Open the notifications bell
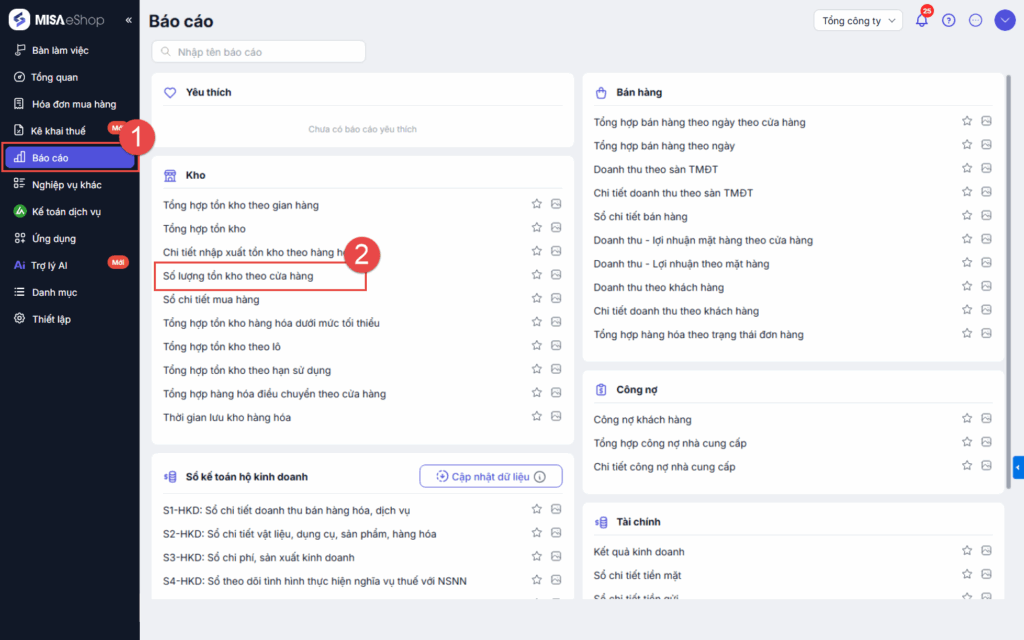The image size is (1024, 640). pos(921,21)
